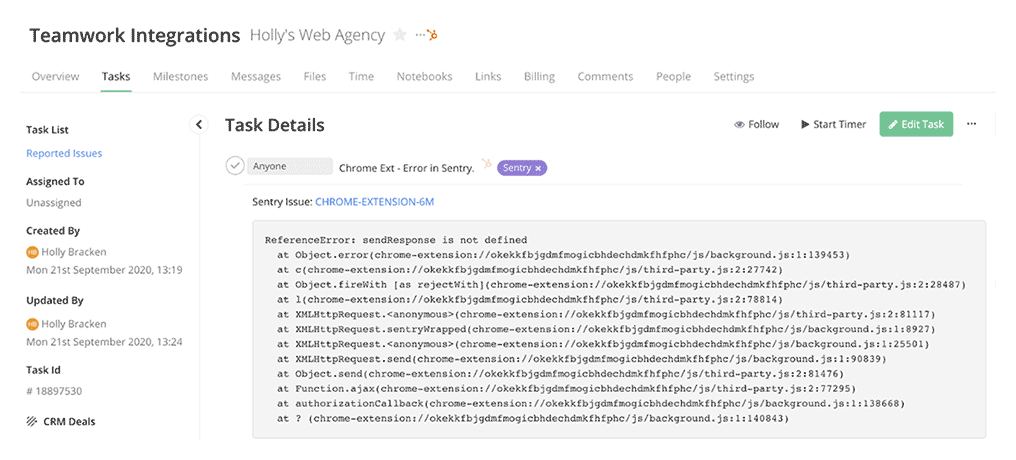Viewport: 1016px width, 460px height.
Task: Collapse the left task info sidebar
Action: 199,125
